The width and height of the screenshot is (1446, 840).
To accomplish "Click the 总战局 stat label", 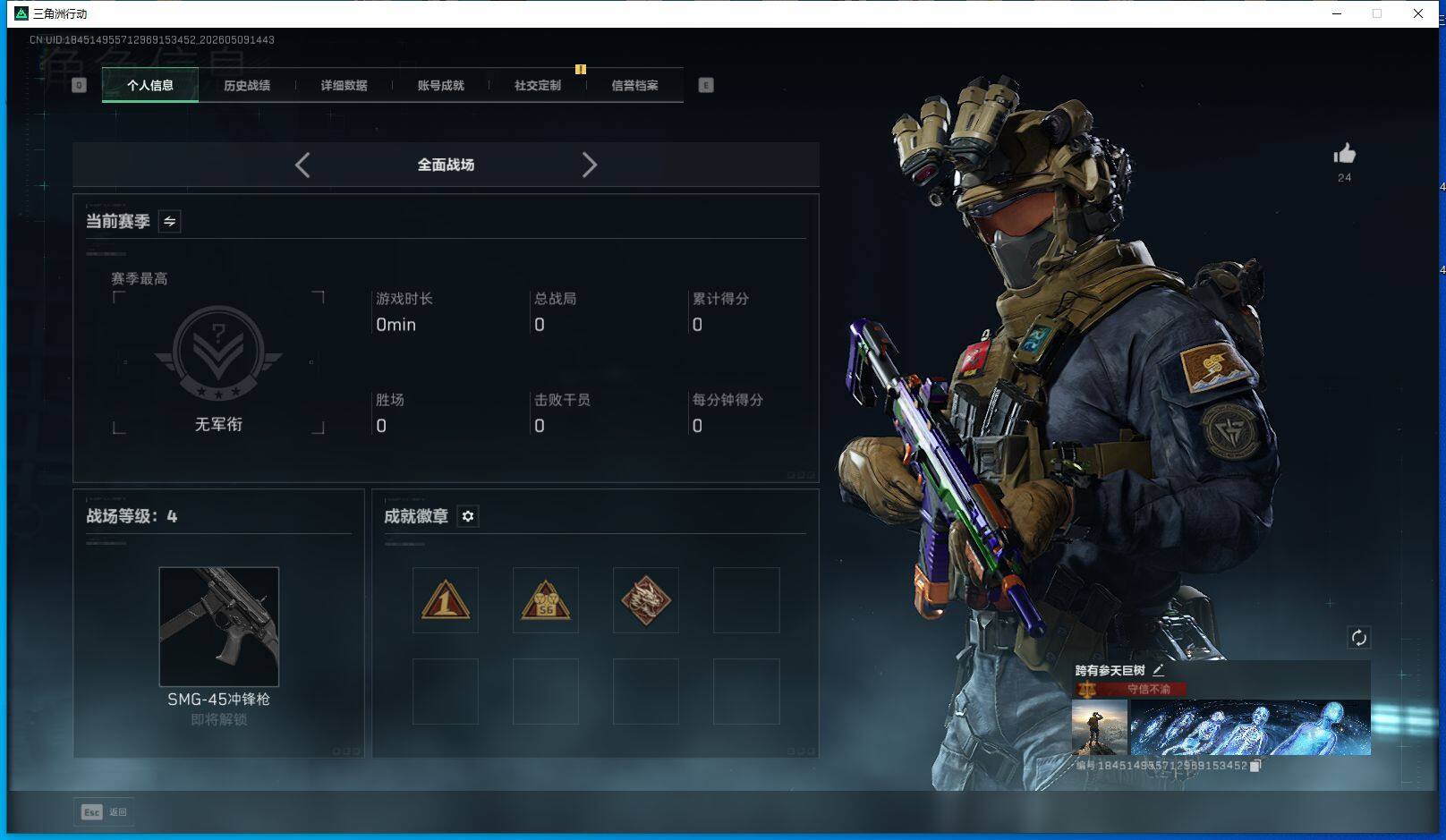I will [555, 299].
